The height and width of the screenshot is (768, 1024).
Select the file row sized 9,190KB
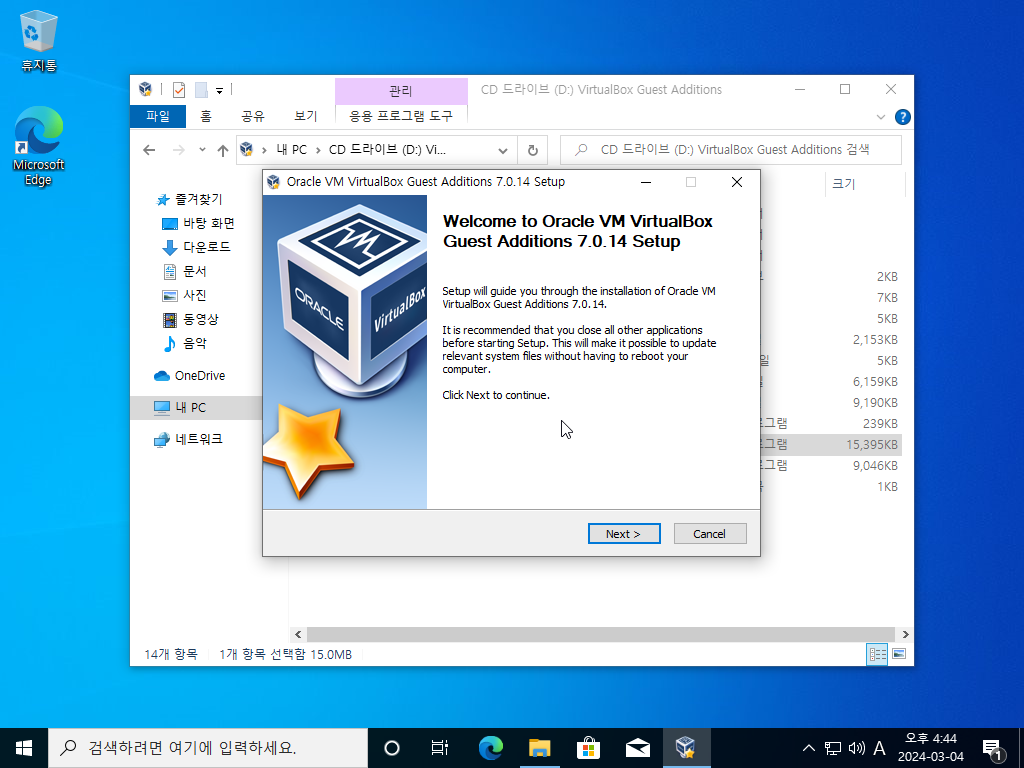(x=831, y=403)
